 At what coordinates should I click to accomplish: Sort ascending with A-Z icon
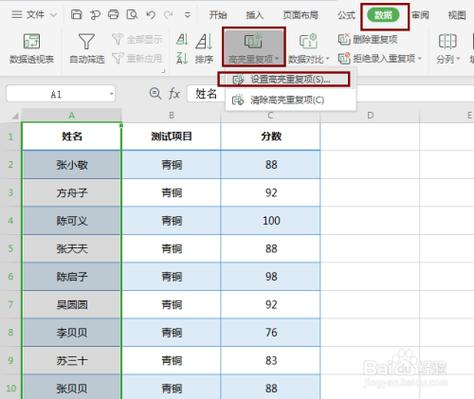[182, 39]
